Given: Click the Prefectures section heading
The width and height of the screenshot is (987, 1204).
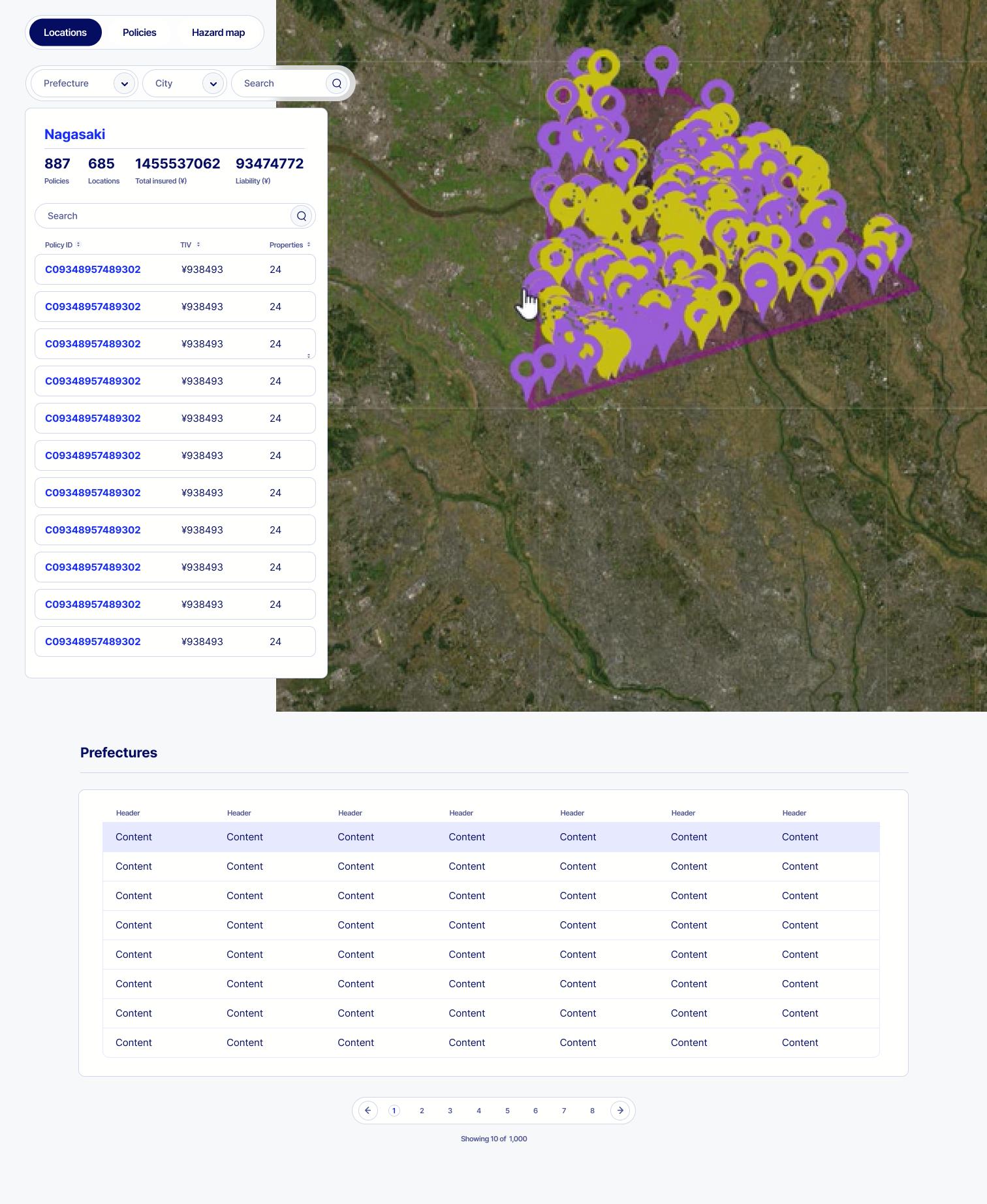Looking at the screenshot, I should point(119,753).
